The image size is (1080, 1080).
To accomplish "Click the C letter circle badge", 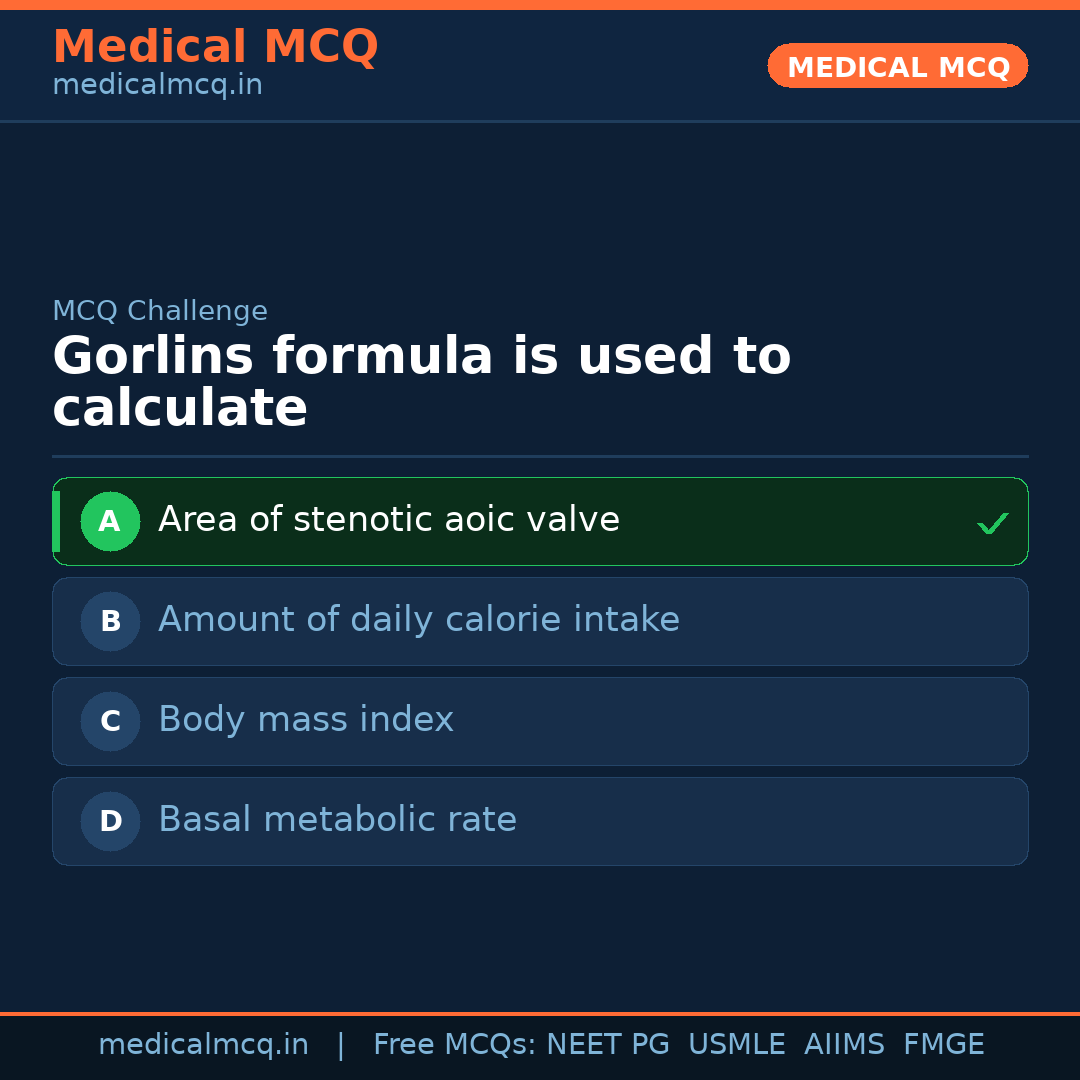I will (x=110, y=721).
